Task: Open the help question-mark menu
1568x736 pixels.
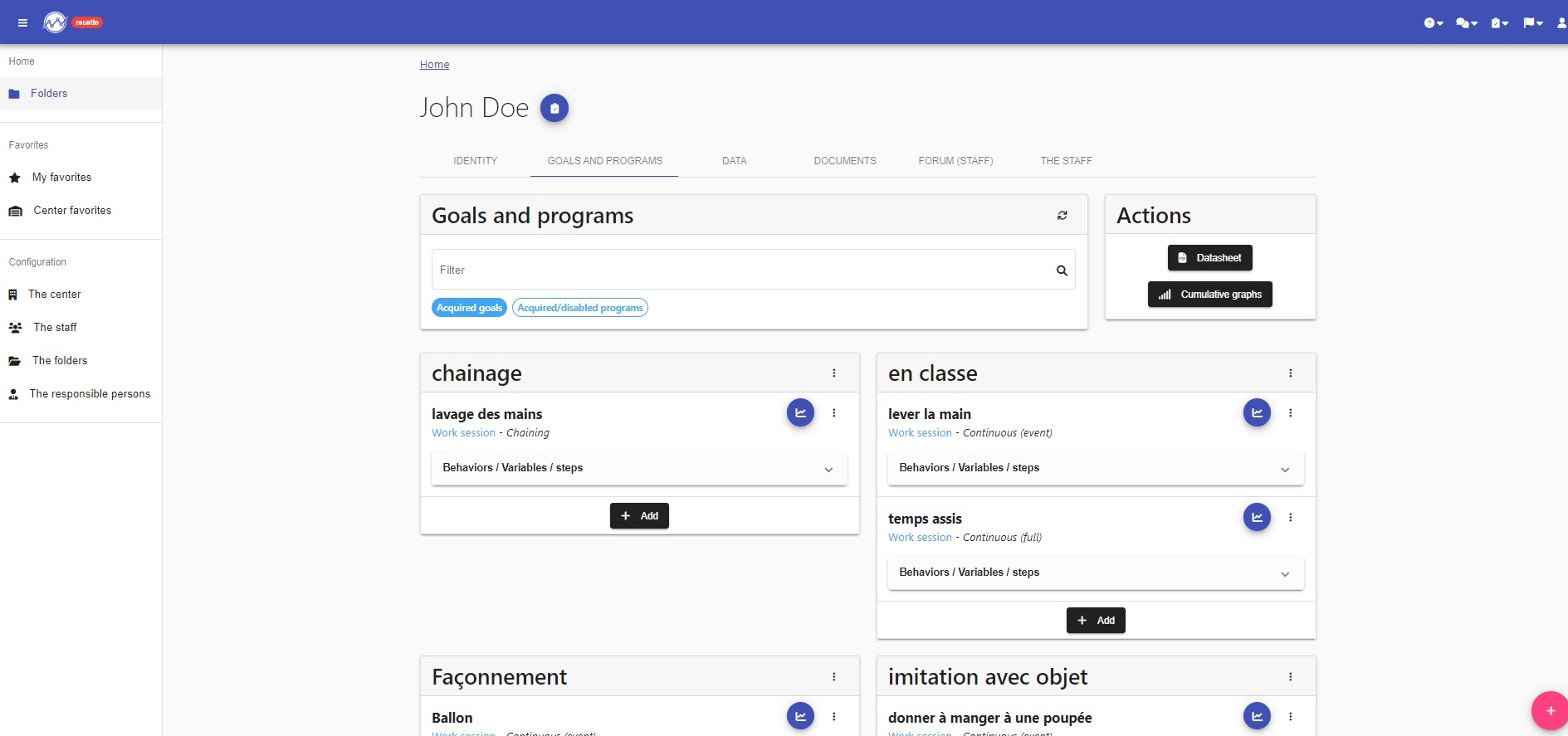Action: click(1434, 23)
